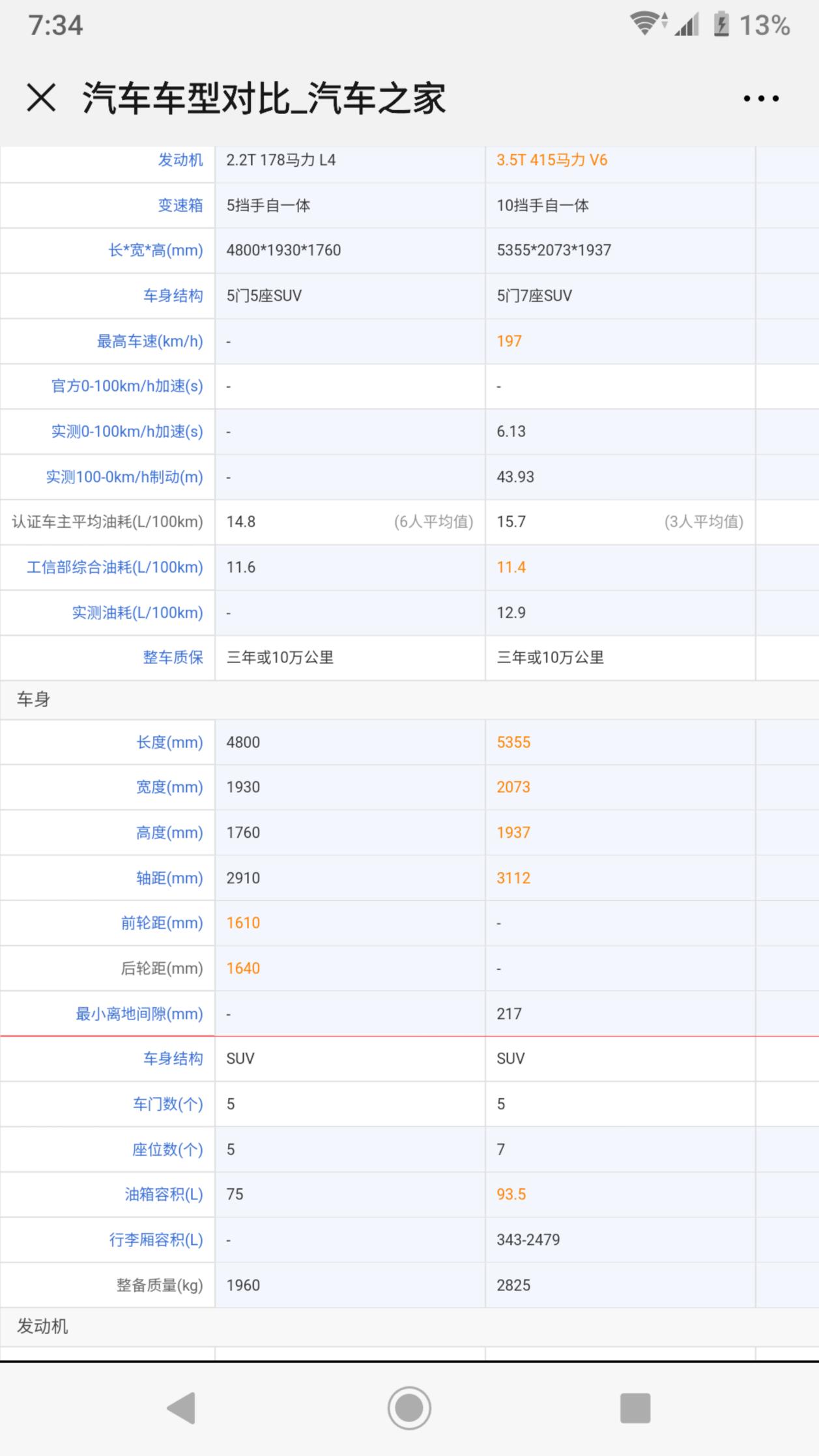Open the 实测100-0km/h制动(m) link
This screenshot has width=819, height=1456.
(x=124, y=478)
